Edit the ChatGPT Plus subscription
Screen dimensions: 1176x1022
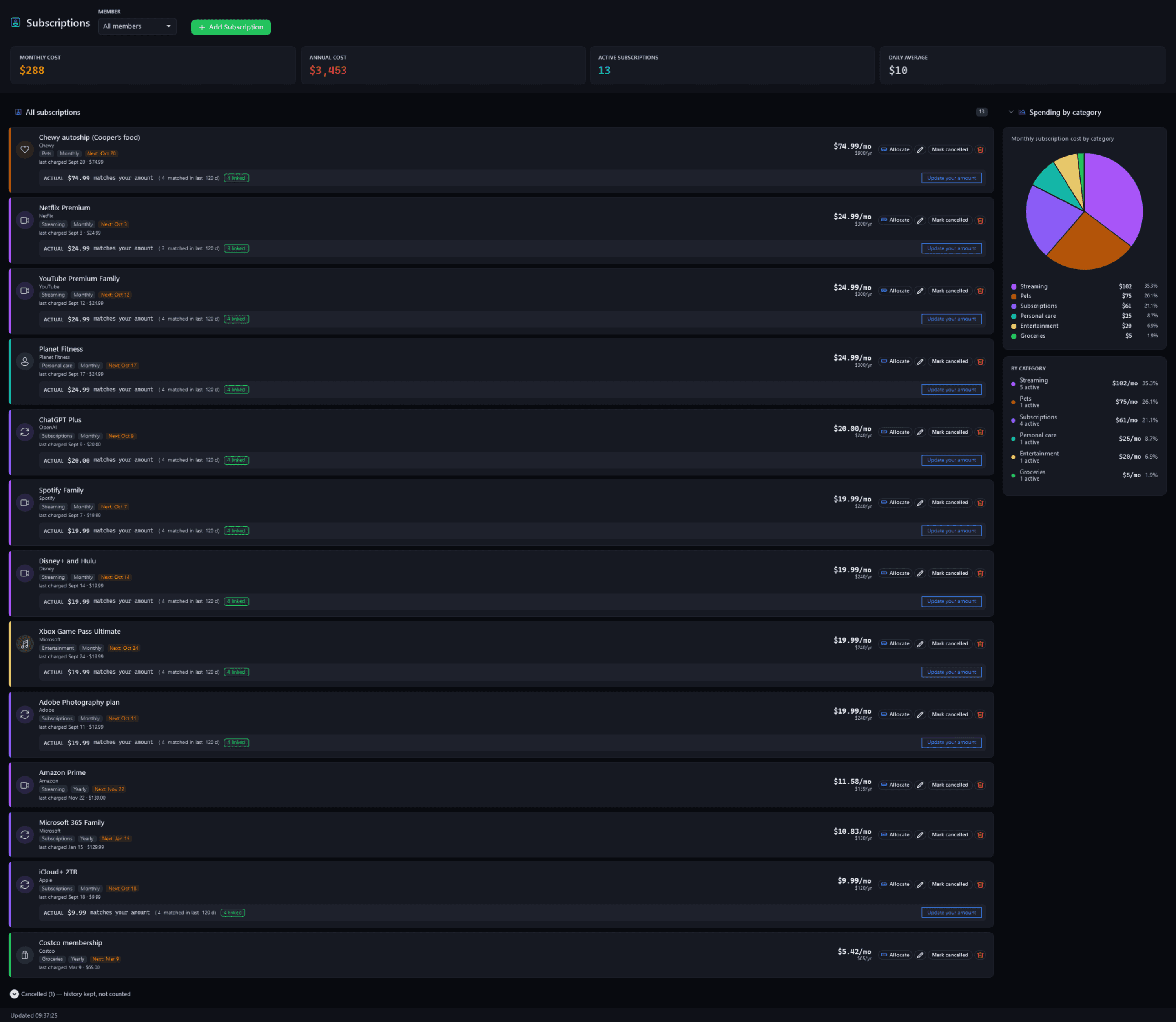coord(920,432)
